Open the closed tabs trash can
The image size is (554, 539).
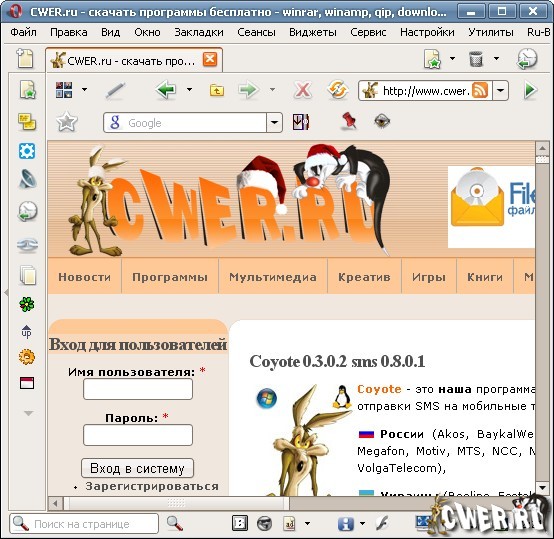(476, 59)
